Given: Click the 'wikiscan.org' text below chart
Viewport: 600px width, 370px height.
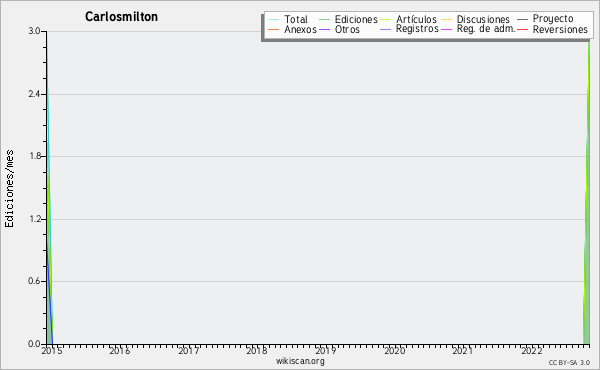Looking at the screenshot, I should (300, 361).
